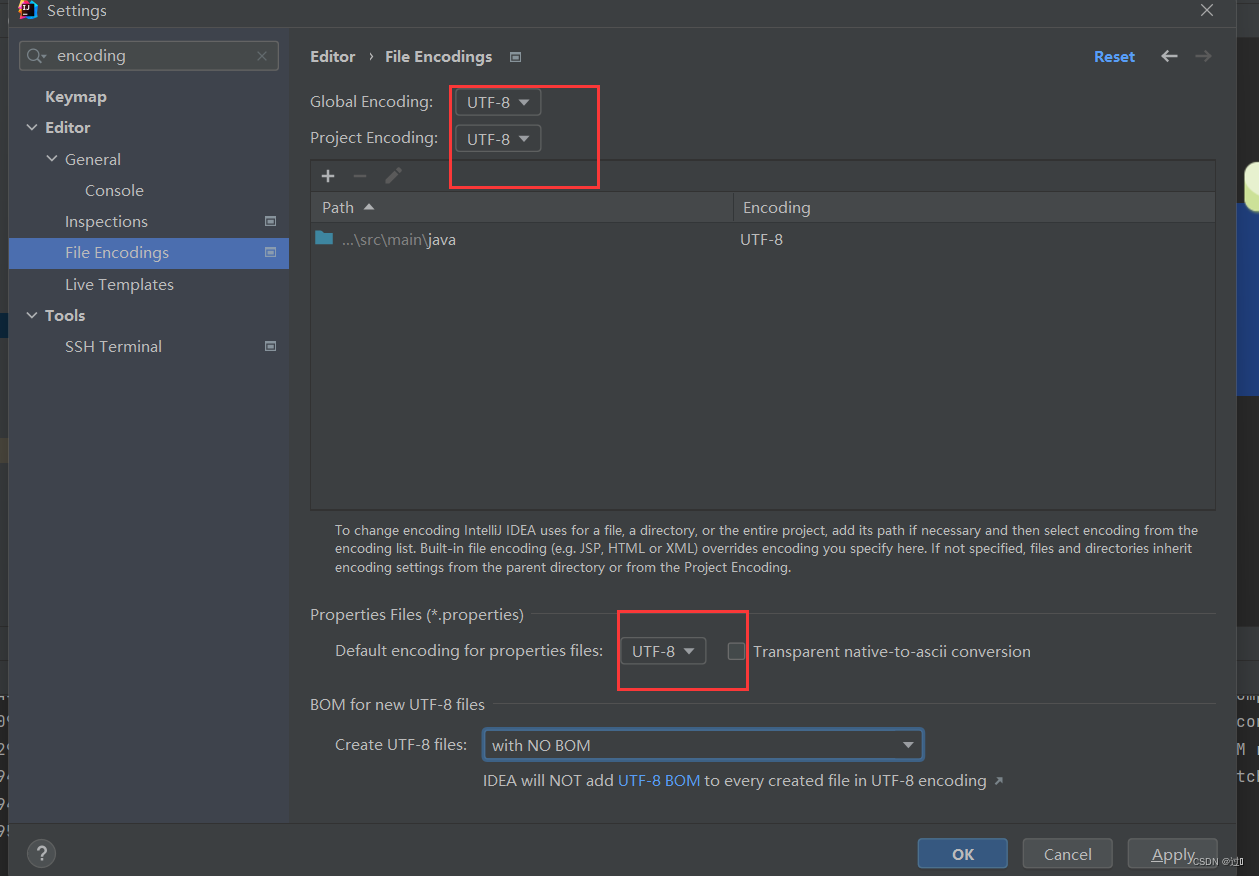Select Keymap in the settings tree
The width and height of the screenshot is (1259, 876).
[x=76, y=97]
